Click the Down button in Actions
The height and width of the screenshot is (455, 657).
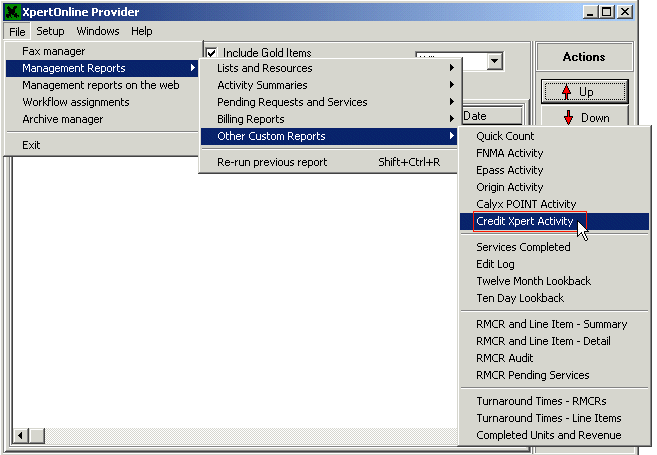point(585,116)
